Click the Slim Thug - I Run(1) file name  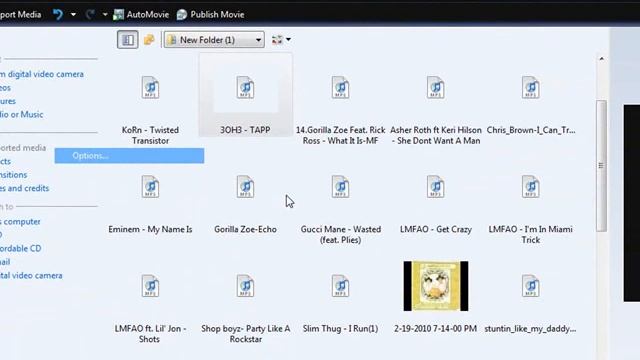click(x=340, y=329)
